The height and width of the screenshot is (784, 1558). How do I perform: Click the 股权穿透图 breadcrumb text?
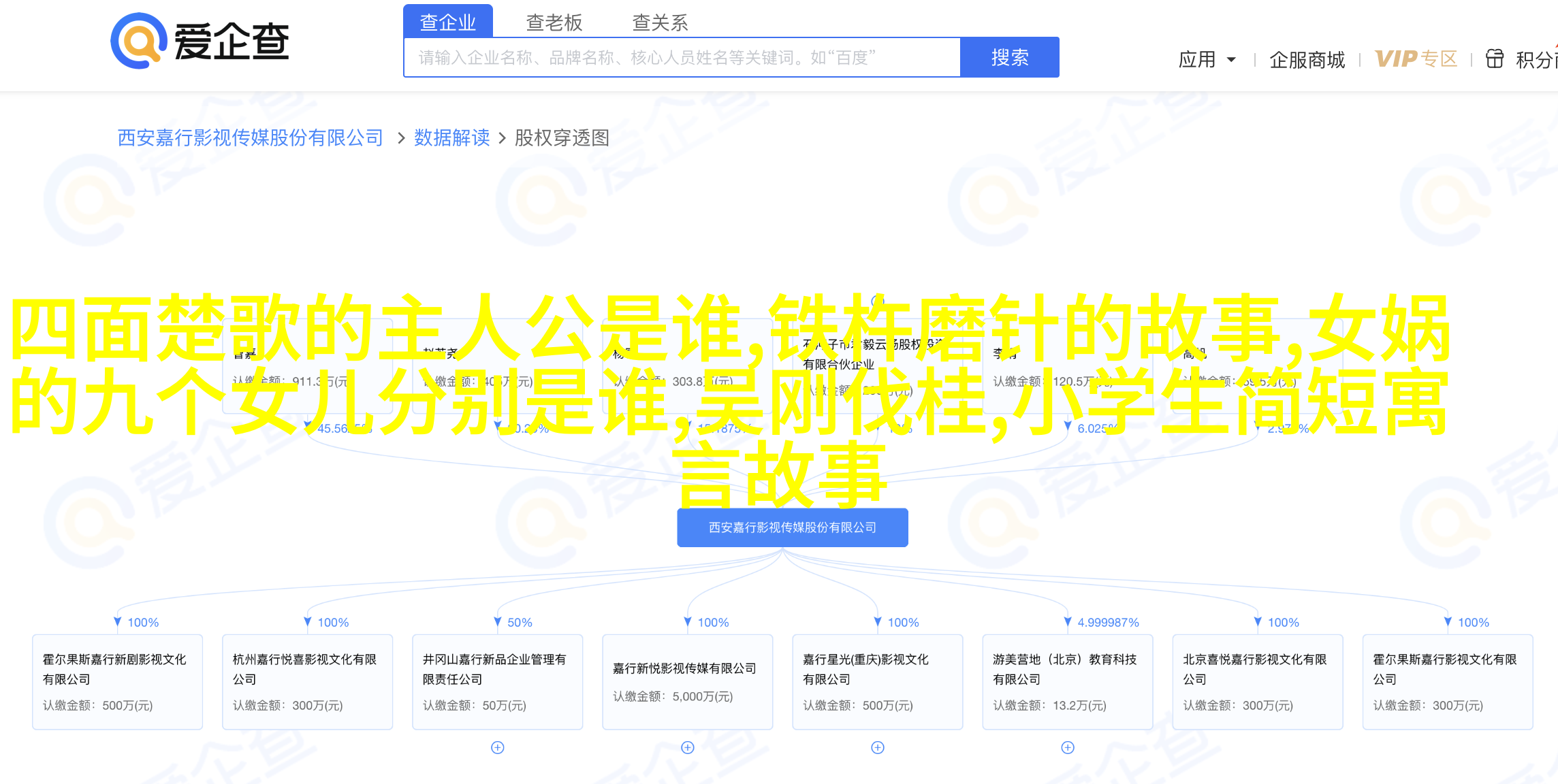coord(562,138)
